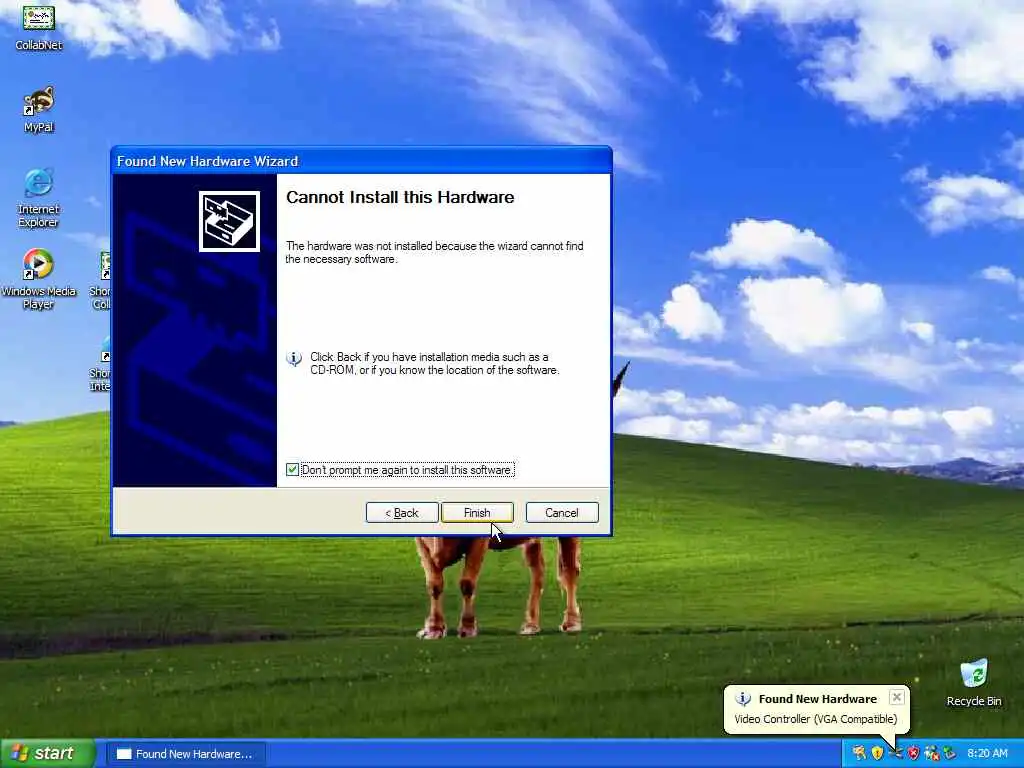Cancel the Found New Hardware Wizard
1024x768 pixels.
[x=562, y=513]
